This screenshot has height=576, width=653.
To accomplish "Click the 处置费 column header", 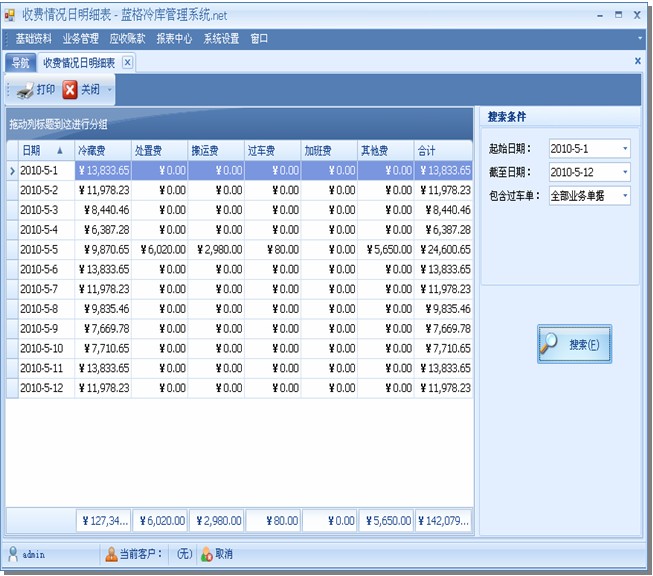I will (x=160, y=150).
